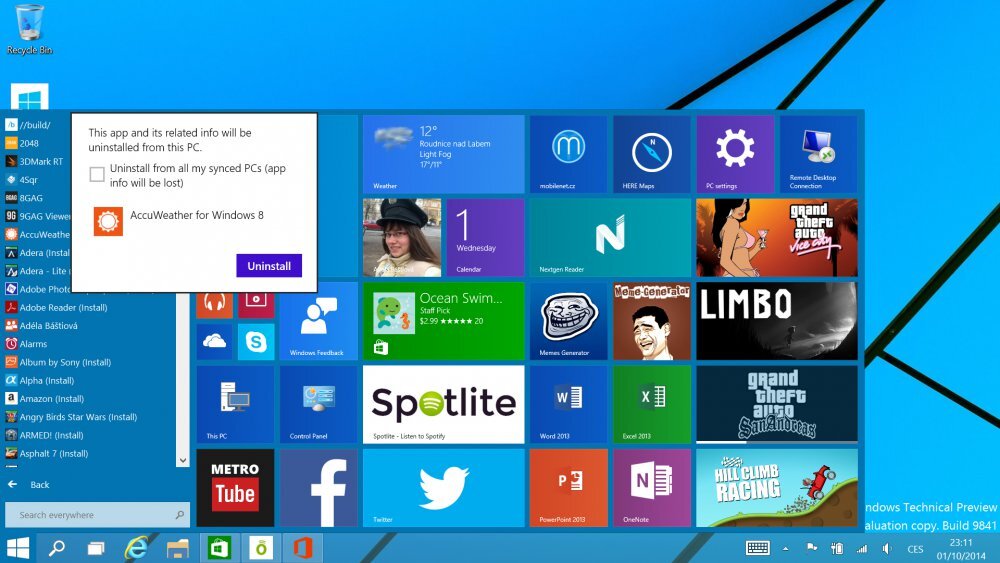Select Amazon (Install) entry
Image resolution: width=1000 pixels, height=563 pixels.
pyautogui.click(x=45, y=398)
